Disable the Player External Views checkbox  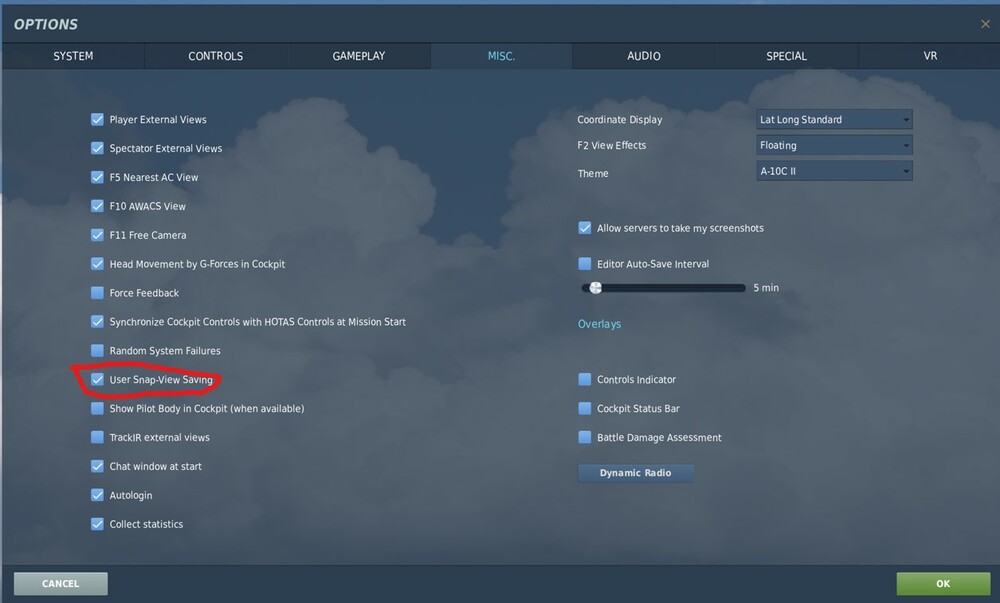click(97, 119)
